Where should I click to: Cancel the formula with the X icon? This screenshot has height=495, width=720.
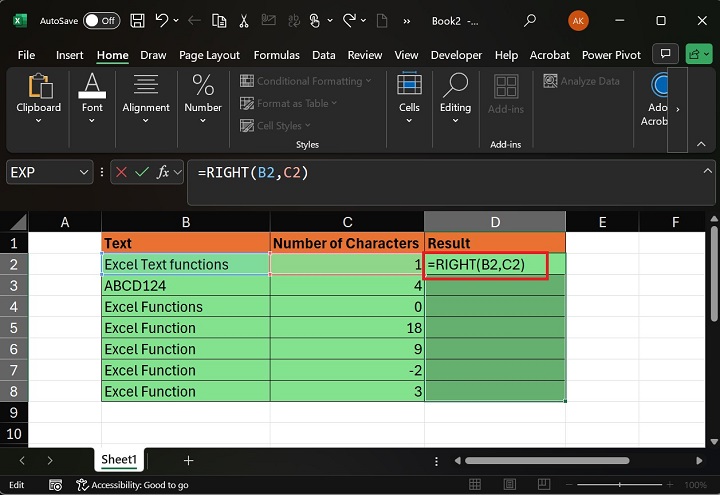pyautogui.click(x=122, y=172)
